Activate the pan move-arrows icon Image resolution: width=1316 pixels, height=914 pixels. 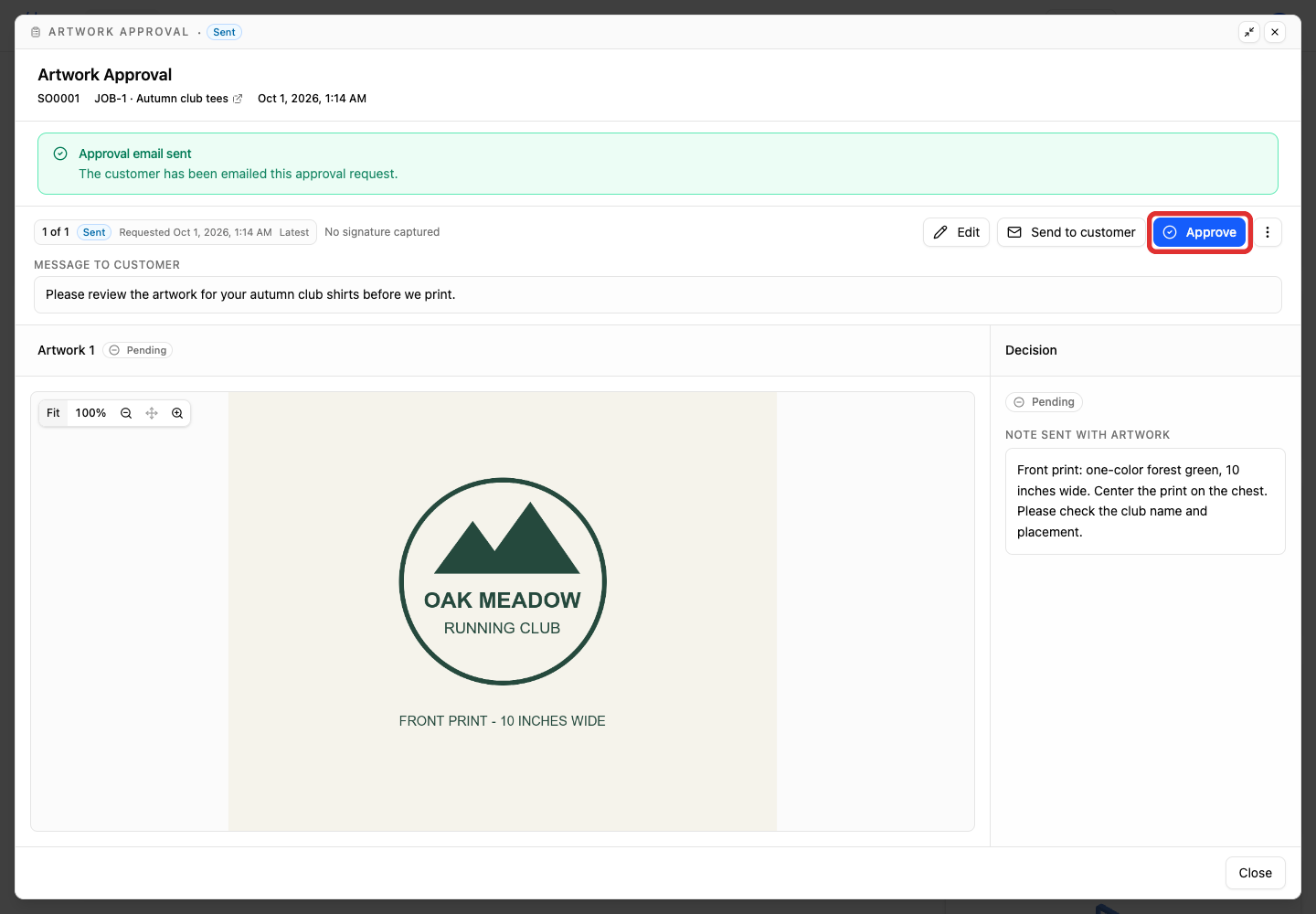[152, 413]
